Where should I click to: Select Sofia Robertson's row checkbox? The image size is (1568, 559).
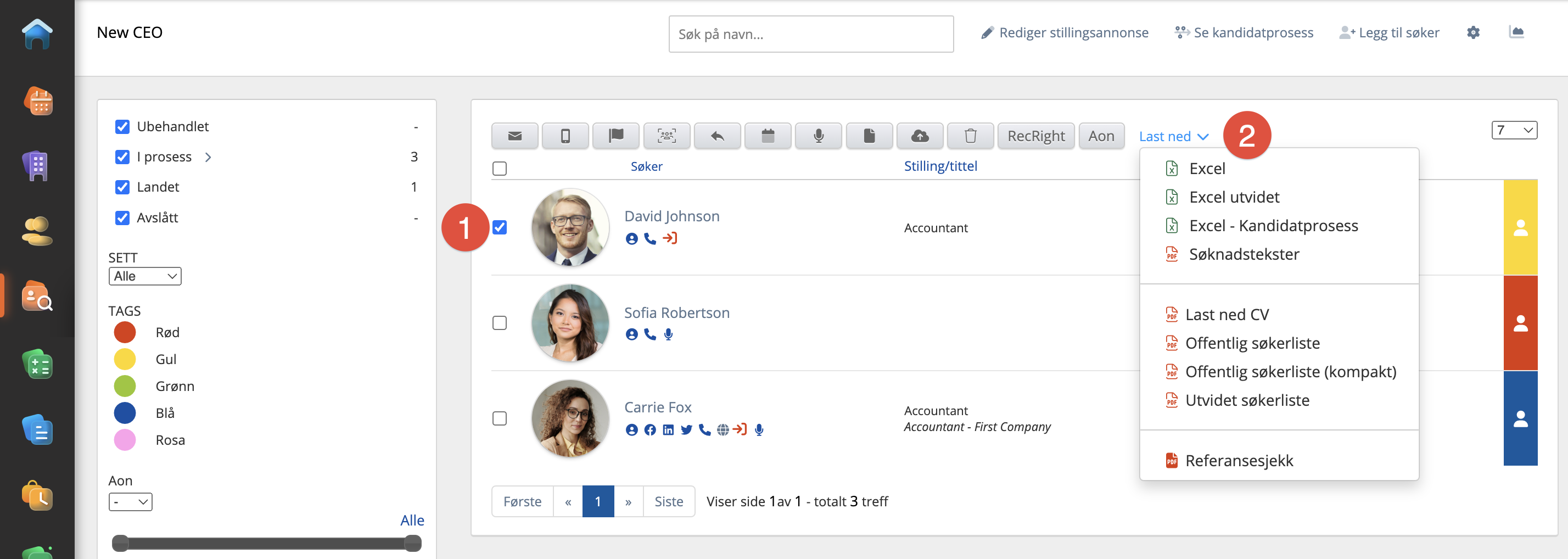point(499,323)
